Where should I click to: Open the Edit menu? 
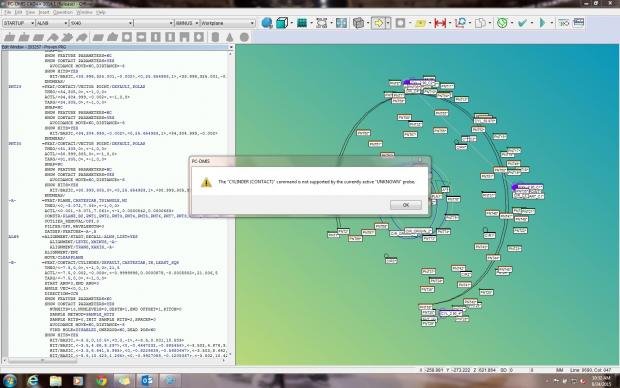click(x=18, y=12)
